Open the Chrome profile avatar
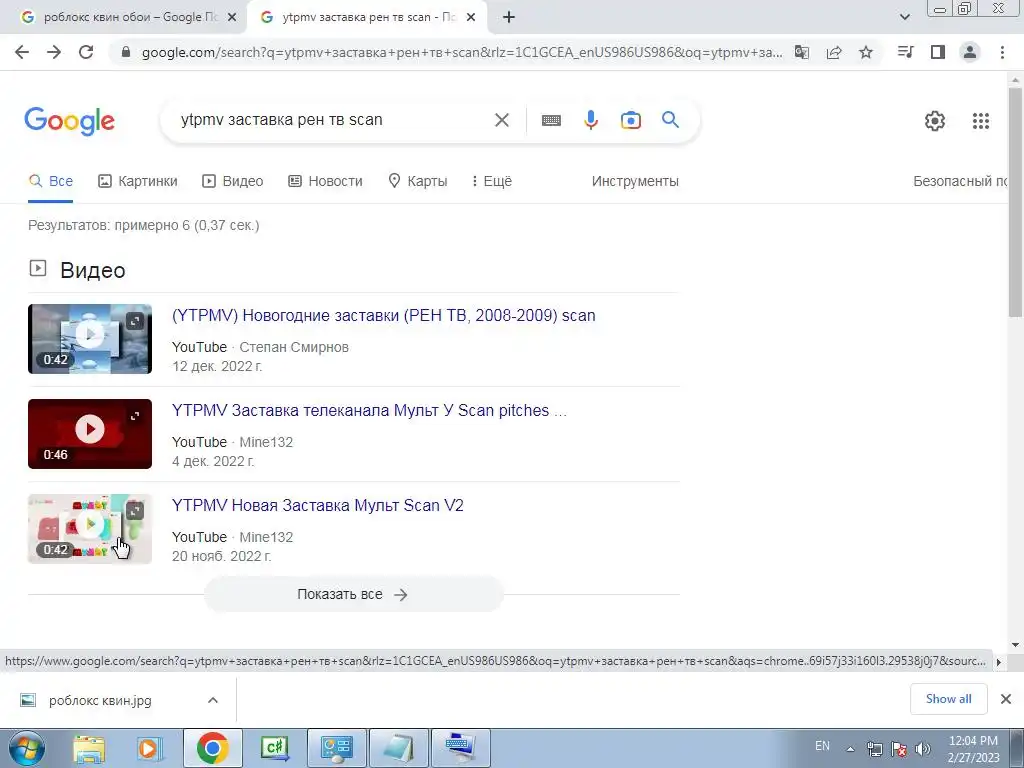 (970, 52)
